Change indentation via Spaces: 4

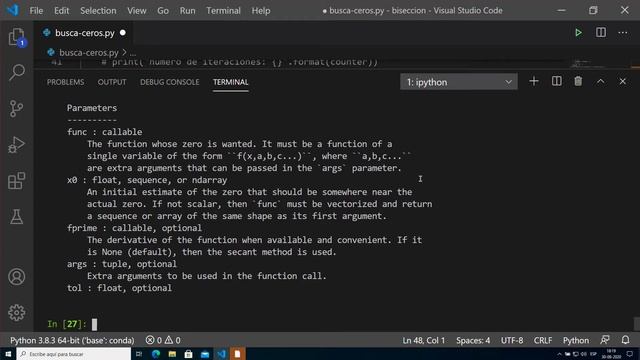[473, 340]
